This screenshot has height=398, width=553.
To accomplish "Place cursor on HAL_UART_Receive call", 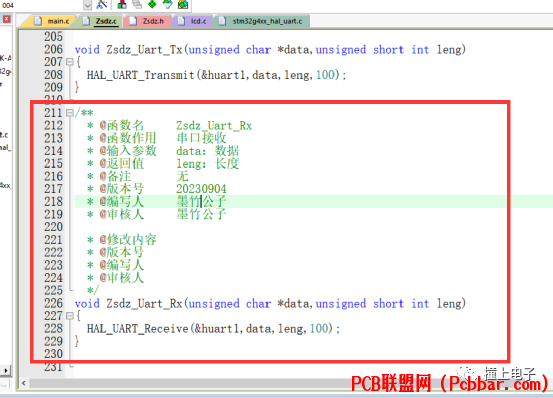I will [138, 329].
